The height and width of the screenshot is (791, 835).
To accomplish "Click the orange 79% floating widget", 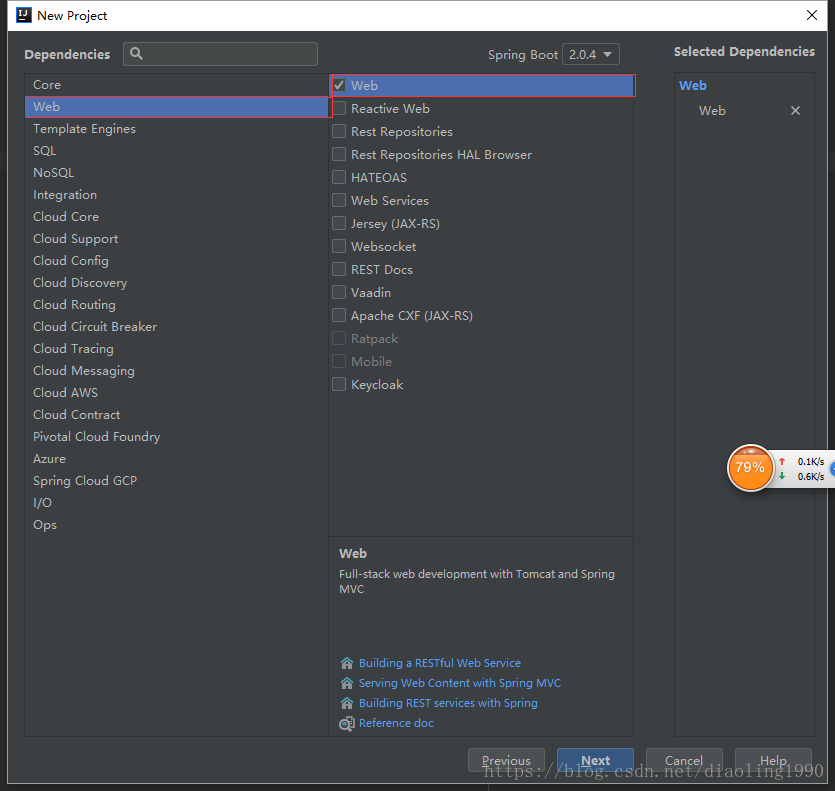I will coord(750,468).
